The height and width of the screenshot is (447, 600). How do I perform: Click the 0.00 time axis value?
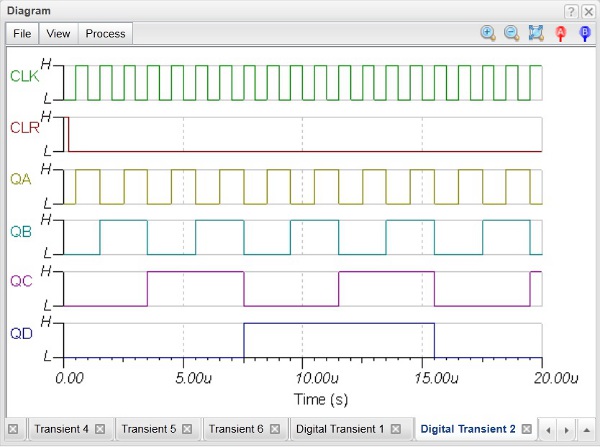[69, 378]
